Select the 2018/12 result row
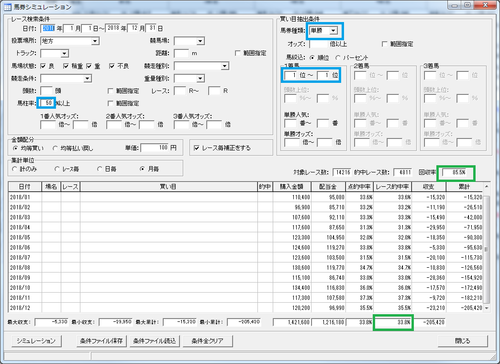 click(246, 308)
